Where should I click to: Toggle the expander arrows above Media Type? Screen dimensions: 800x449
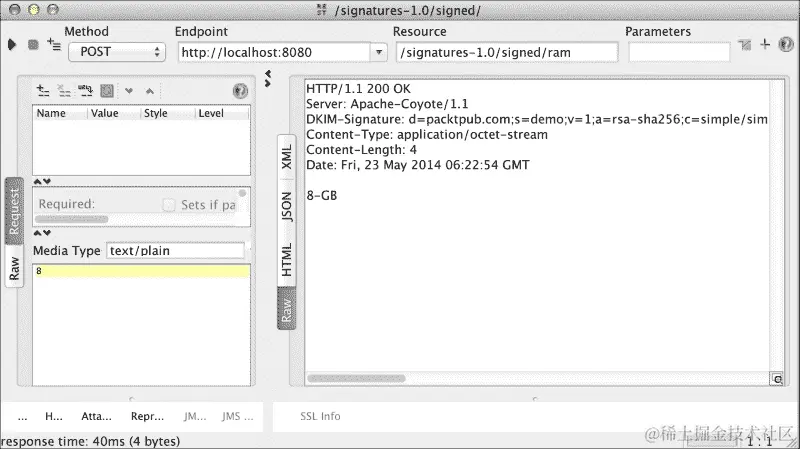(42, 233)
